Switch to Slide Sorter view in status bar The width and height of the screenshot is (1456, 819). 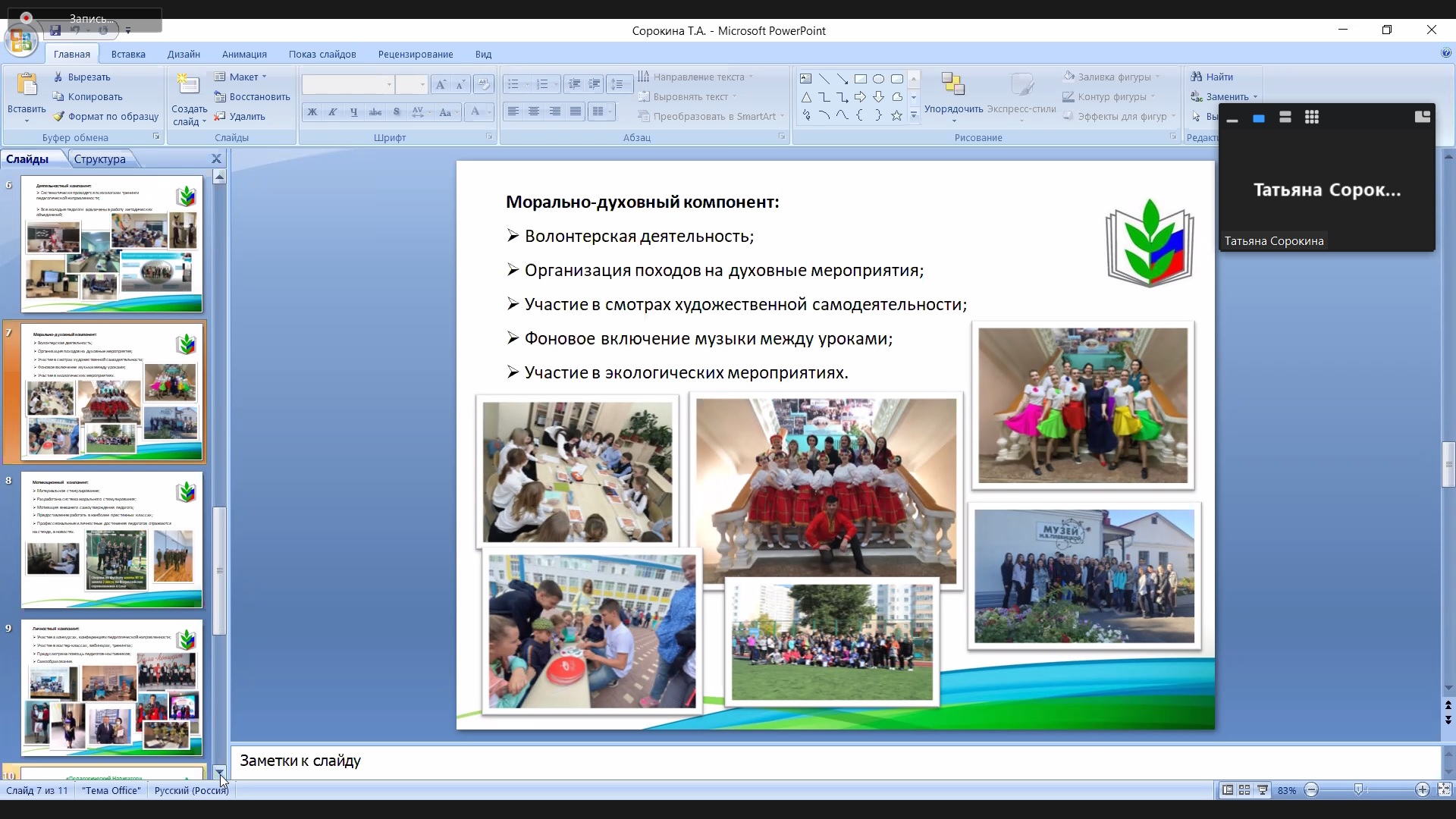click(1244, 790)
